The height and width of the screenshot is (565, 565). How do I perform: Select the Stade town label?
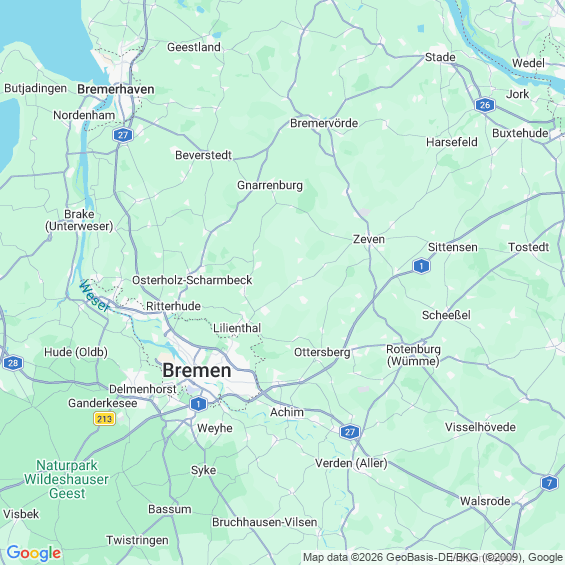[440, 57]
